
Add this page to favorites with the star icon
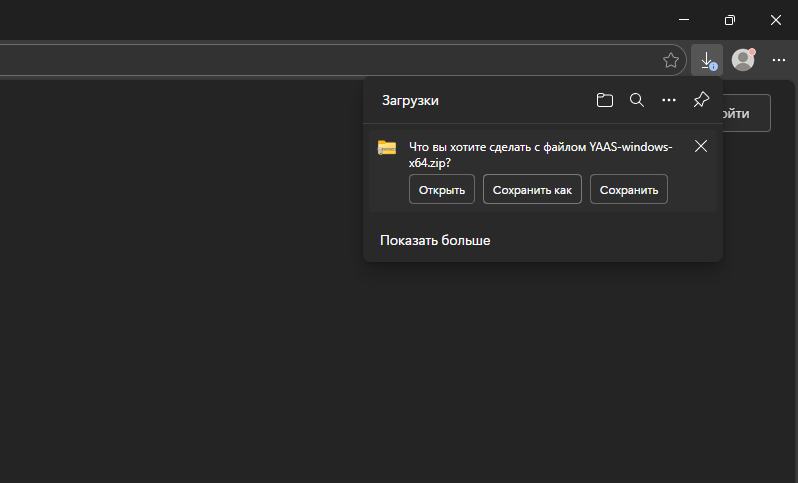(x=671, y=60)
